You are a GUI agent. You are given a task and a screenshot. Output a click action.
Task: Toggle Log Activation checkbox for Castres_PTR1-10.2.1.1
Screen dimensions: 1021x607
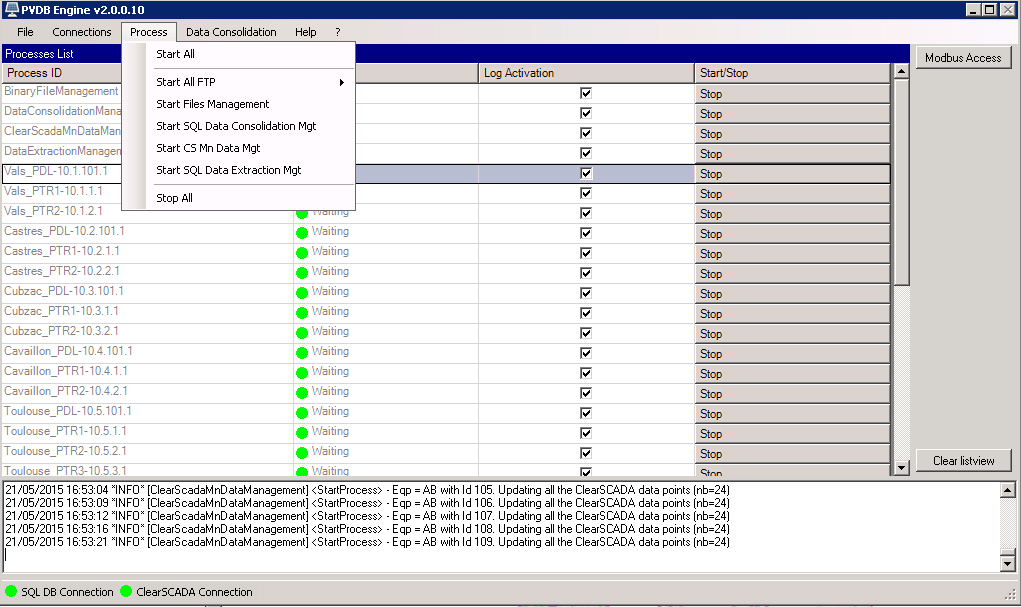click(586, 253)
